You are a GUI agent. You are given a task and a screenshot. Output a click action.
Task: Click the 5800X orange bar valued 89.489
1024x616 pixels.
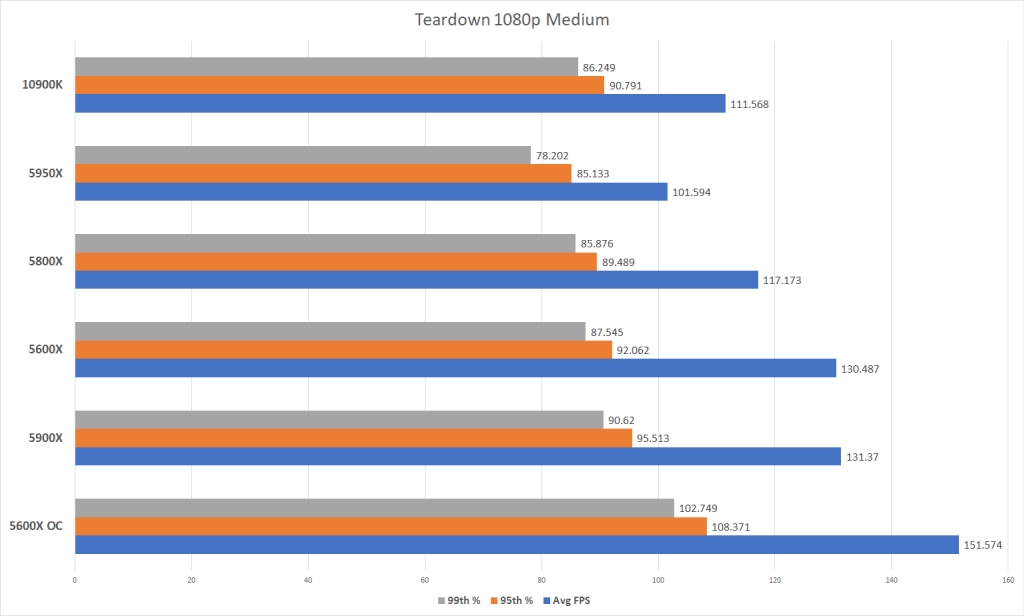point(336,261)
